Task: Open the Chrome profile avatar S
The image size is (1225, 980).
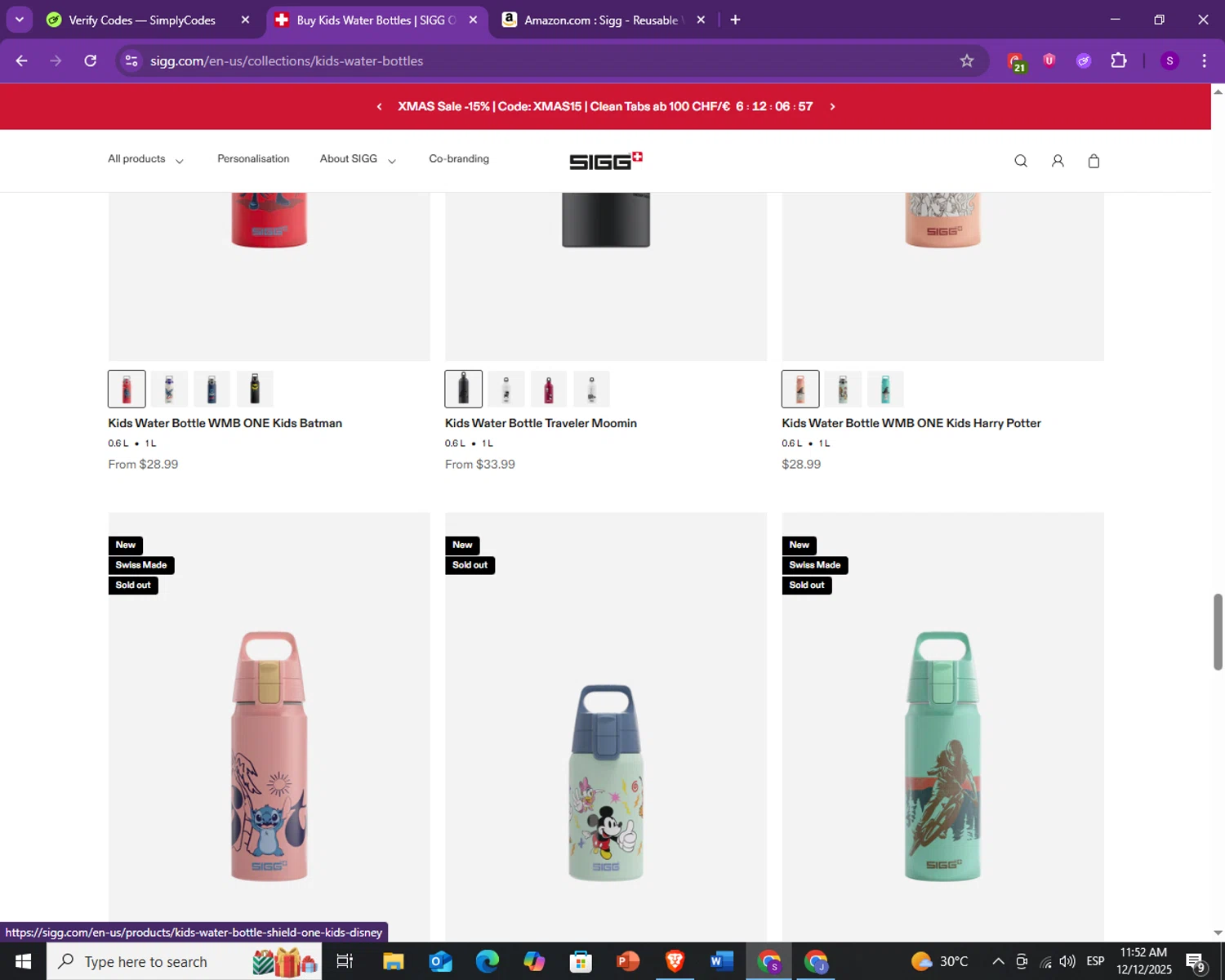Action: pyautogui.click(x=1169, y=61)
